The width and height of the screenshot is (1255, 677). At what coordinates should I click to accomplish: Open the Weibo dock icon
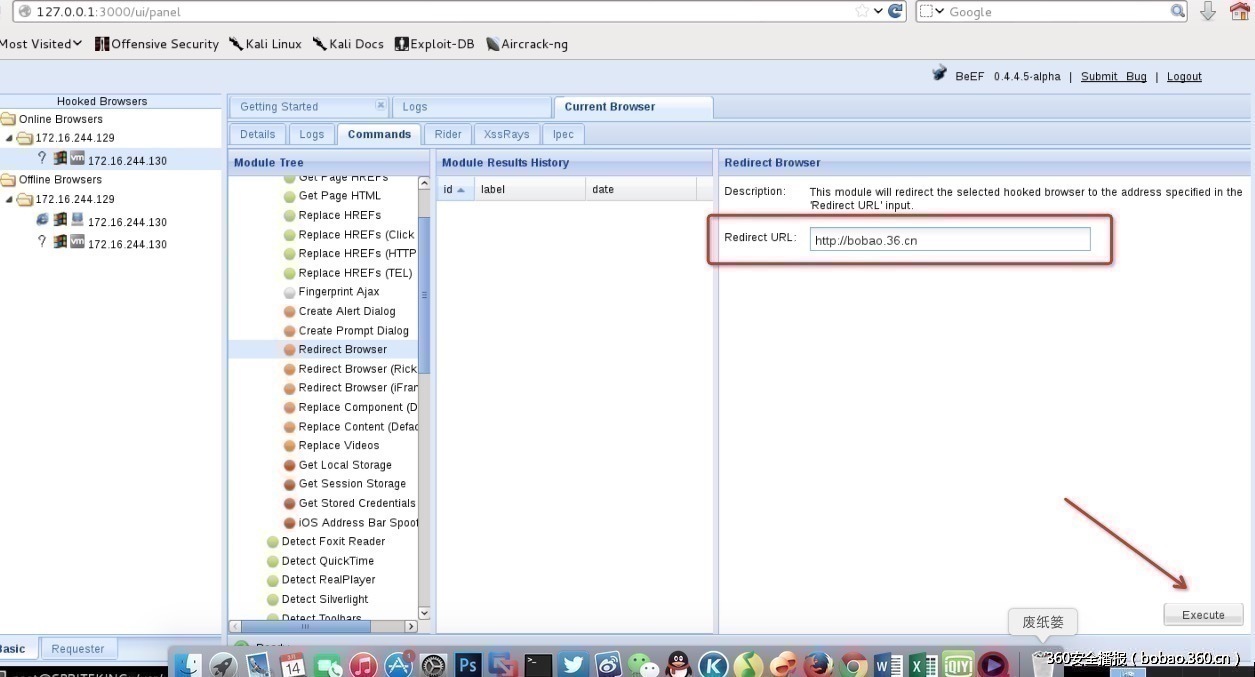click(608, 665)
